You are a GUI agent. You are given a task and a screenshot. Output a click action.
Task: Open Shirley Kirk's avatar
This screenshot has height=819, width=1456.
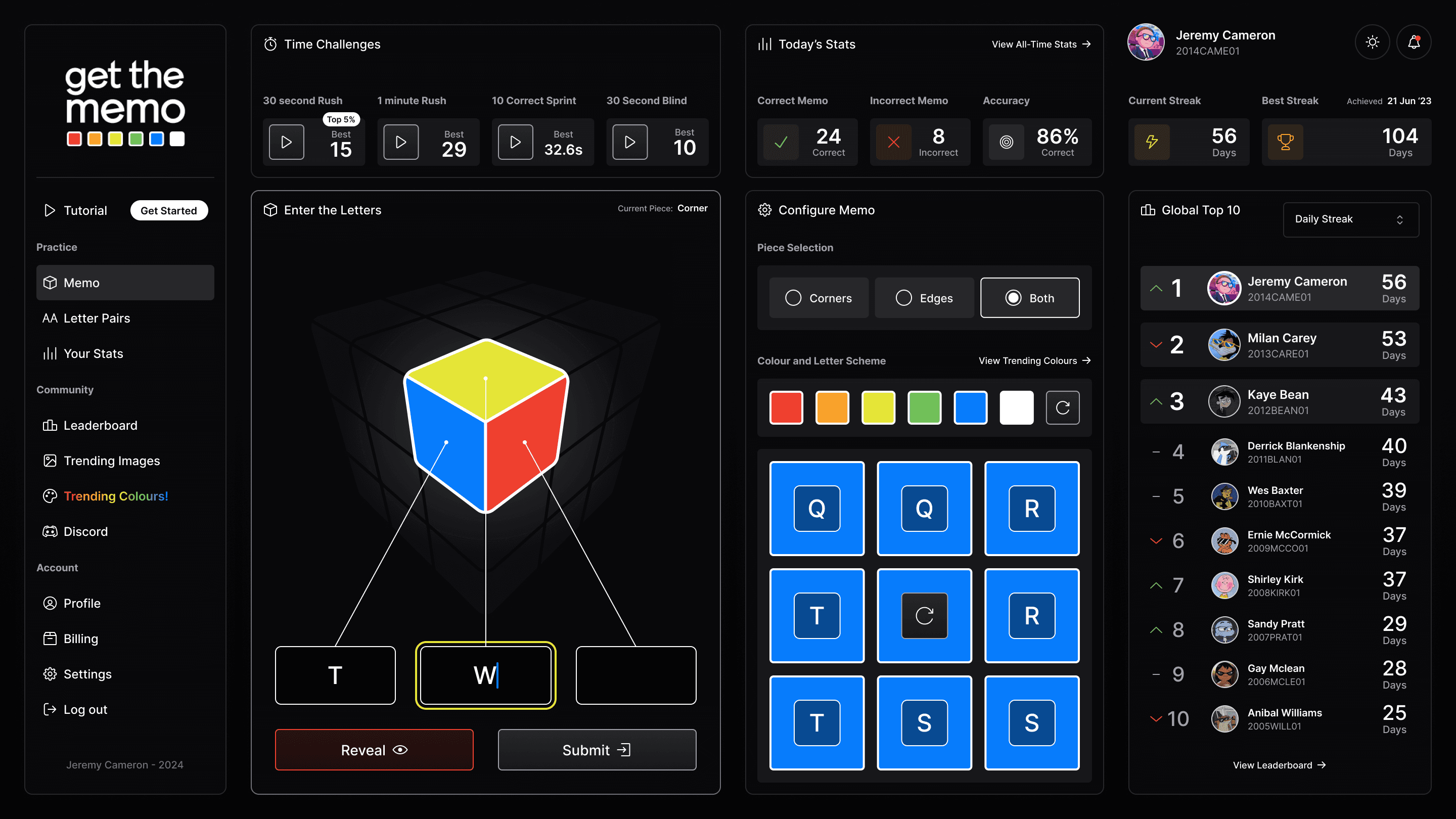click(x=1224, y=585)
